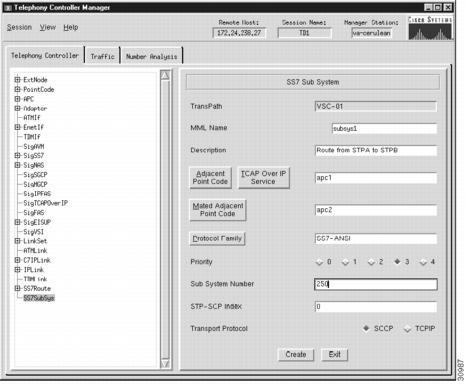
Task: Click the Cisco Systems logo
Action: point(430,28)
